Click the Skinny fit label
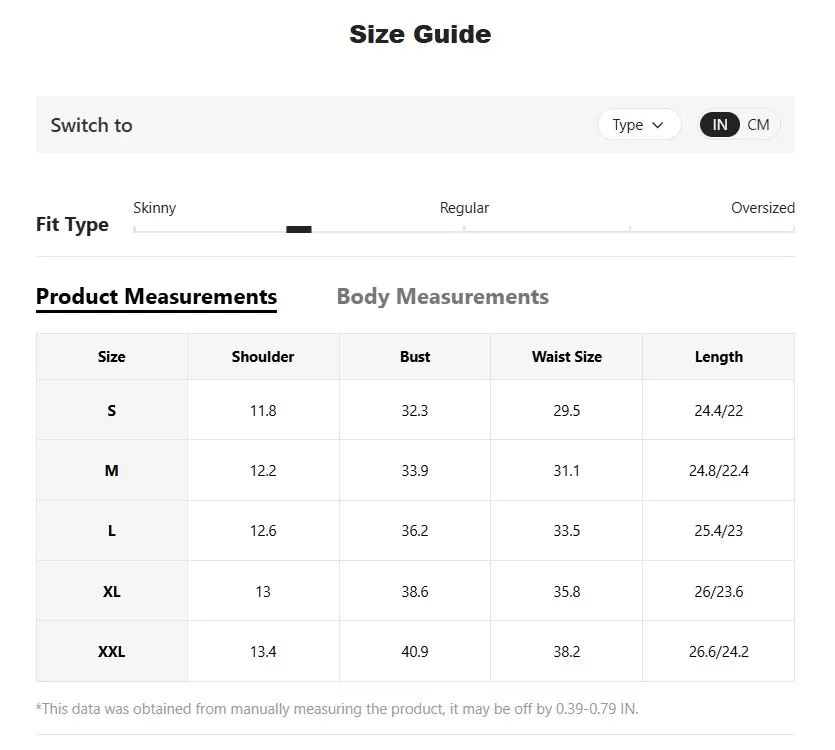The height and width of the screenshot is (750, 835). (x=154, y=208)
